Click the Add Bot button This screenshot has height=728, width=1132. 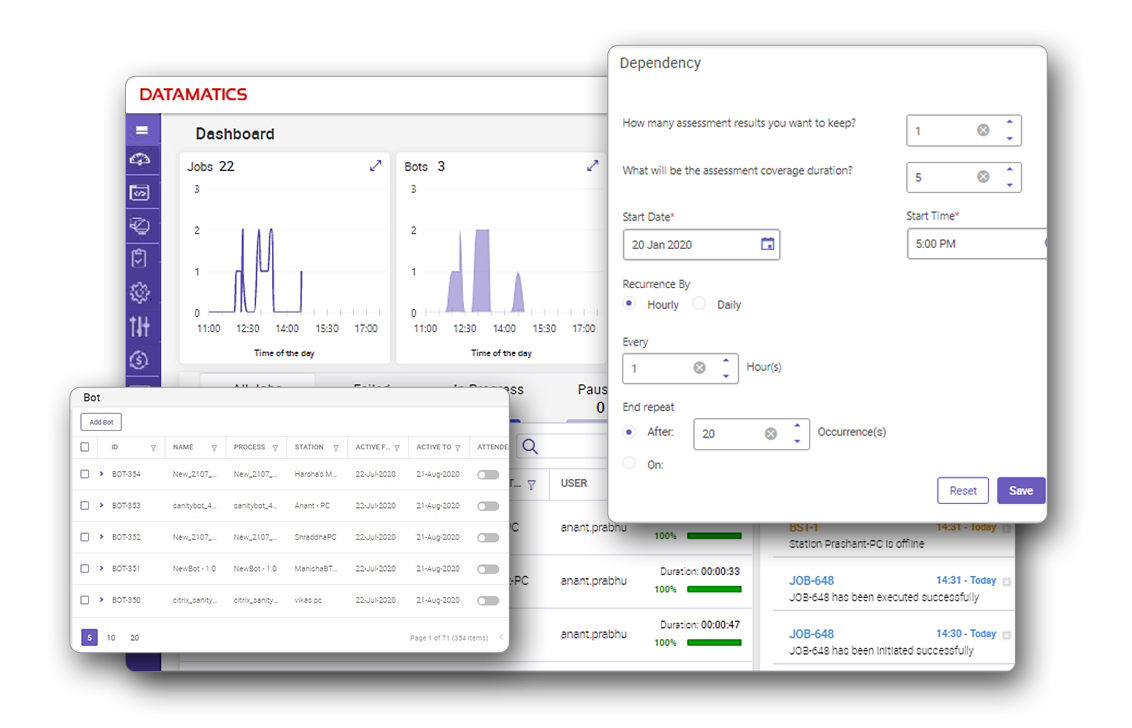pyautogui.click(x=101, y=422)
